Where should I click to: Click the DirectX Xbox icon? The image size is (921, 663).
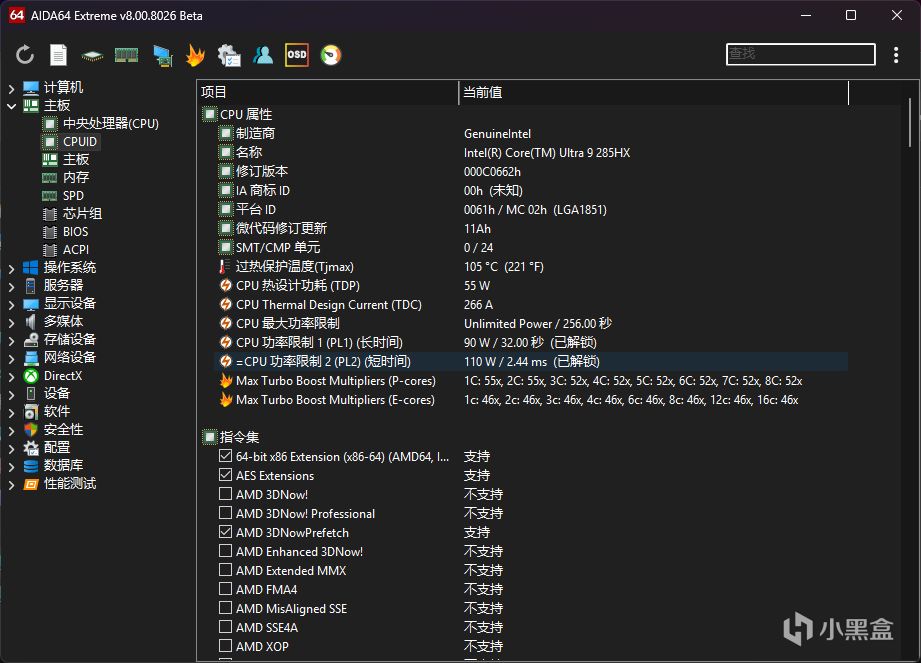(31, 376)
